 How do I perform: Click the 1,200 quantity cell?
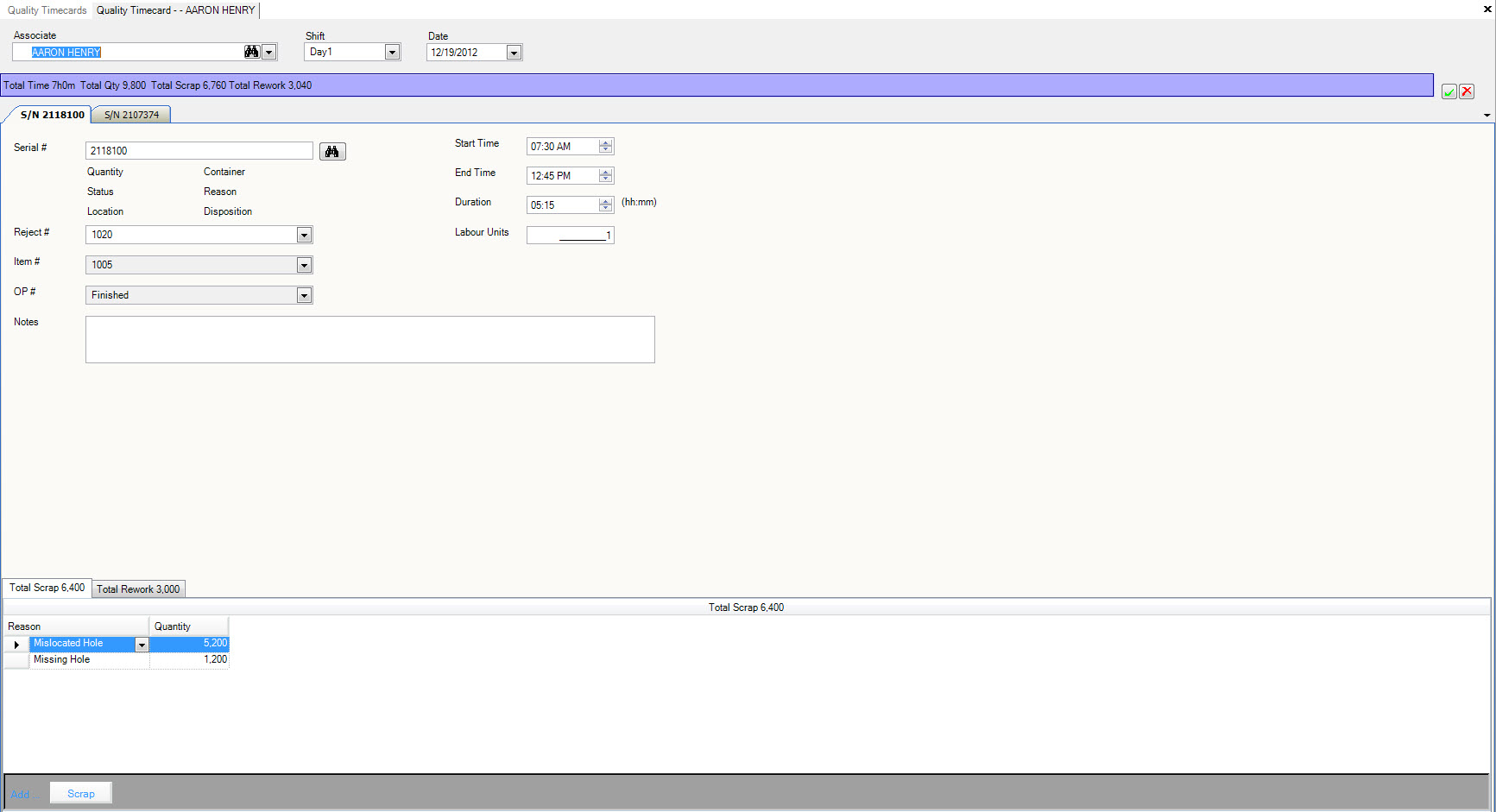click(x=190, y=660)
